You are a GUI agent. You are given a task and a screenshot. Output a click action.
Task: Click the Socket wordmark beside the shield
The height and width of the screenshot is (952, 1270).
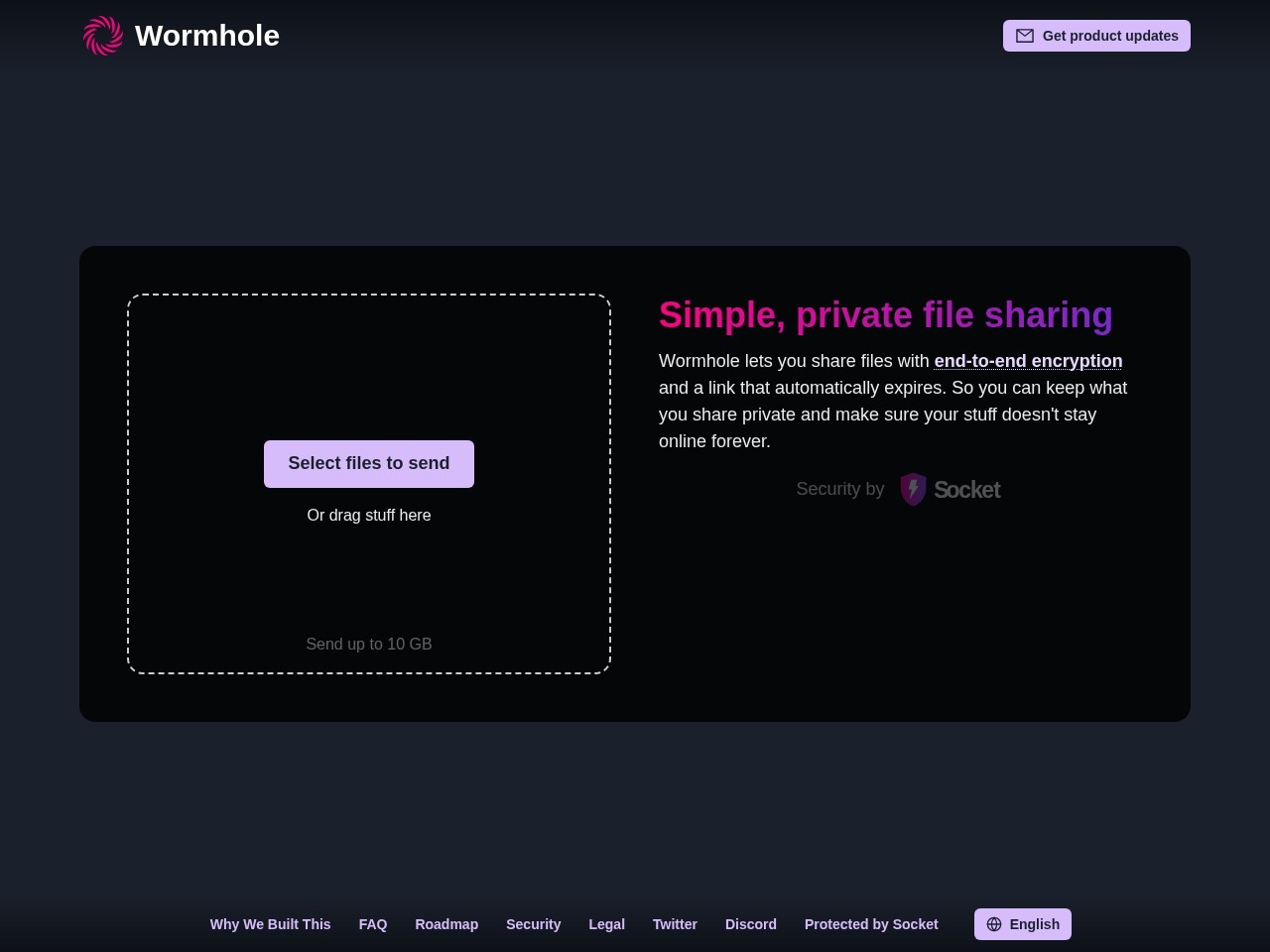[x=966, y=489]
